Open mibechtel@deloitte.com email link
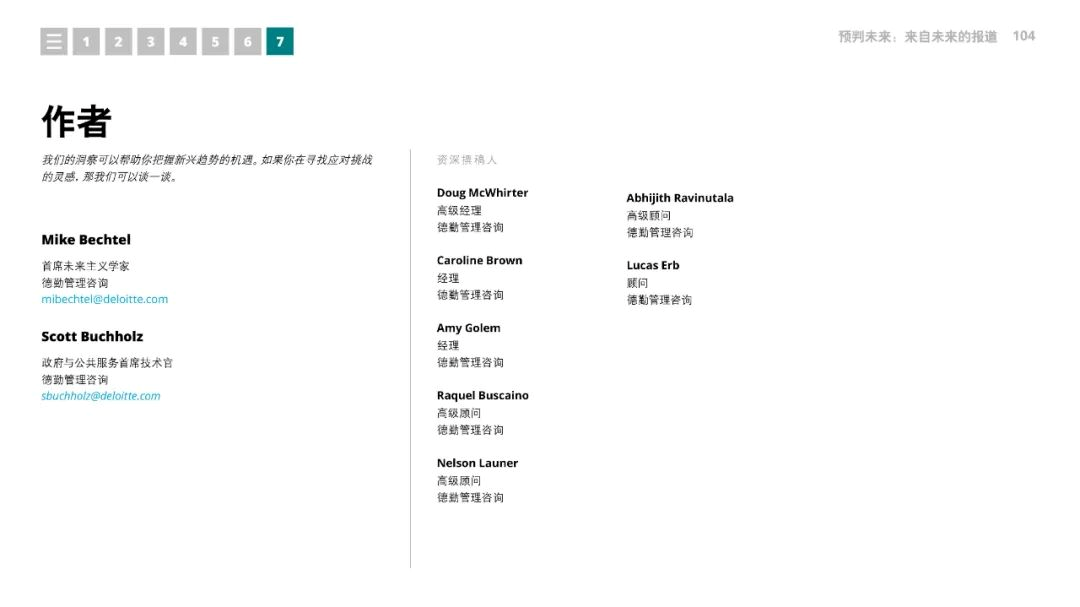The height and width of the screenshot is (607, 1080). point(105,299)
